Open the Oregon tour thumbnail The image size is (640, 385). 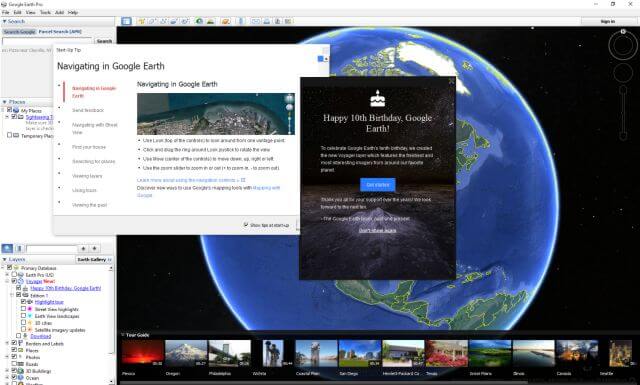pyautogui.click(x=186, y=354)
